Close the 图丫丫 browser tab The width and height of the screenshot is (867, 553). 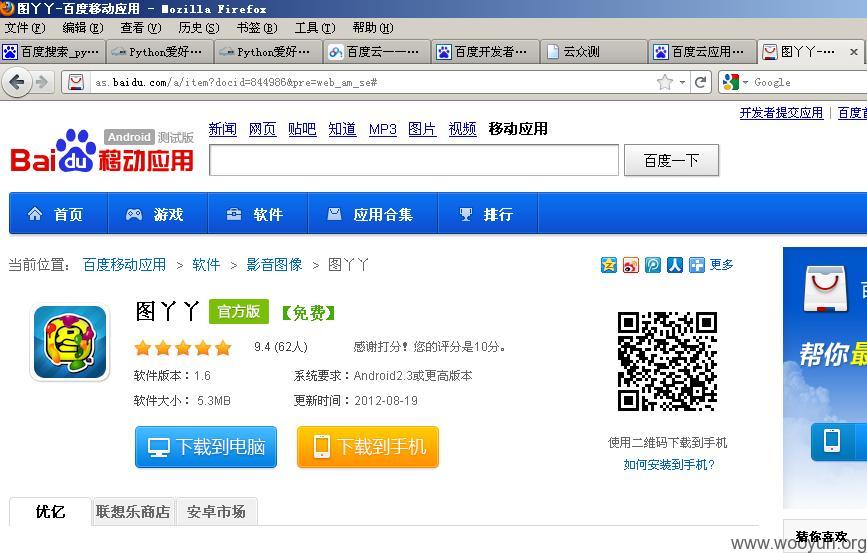(854, 52)
